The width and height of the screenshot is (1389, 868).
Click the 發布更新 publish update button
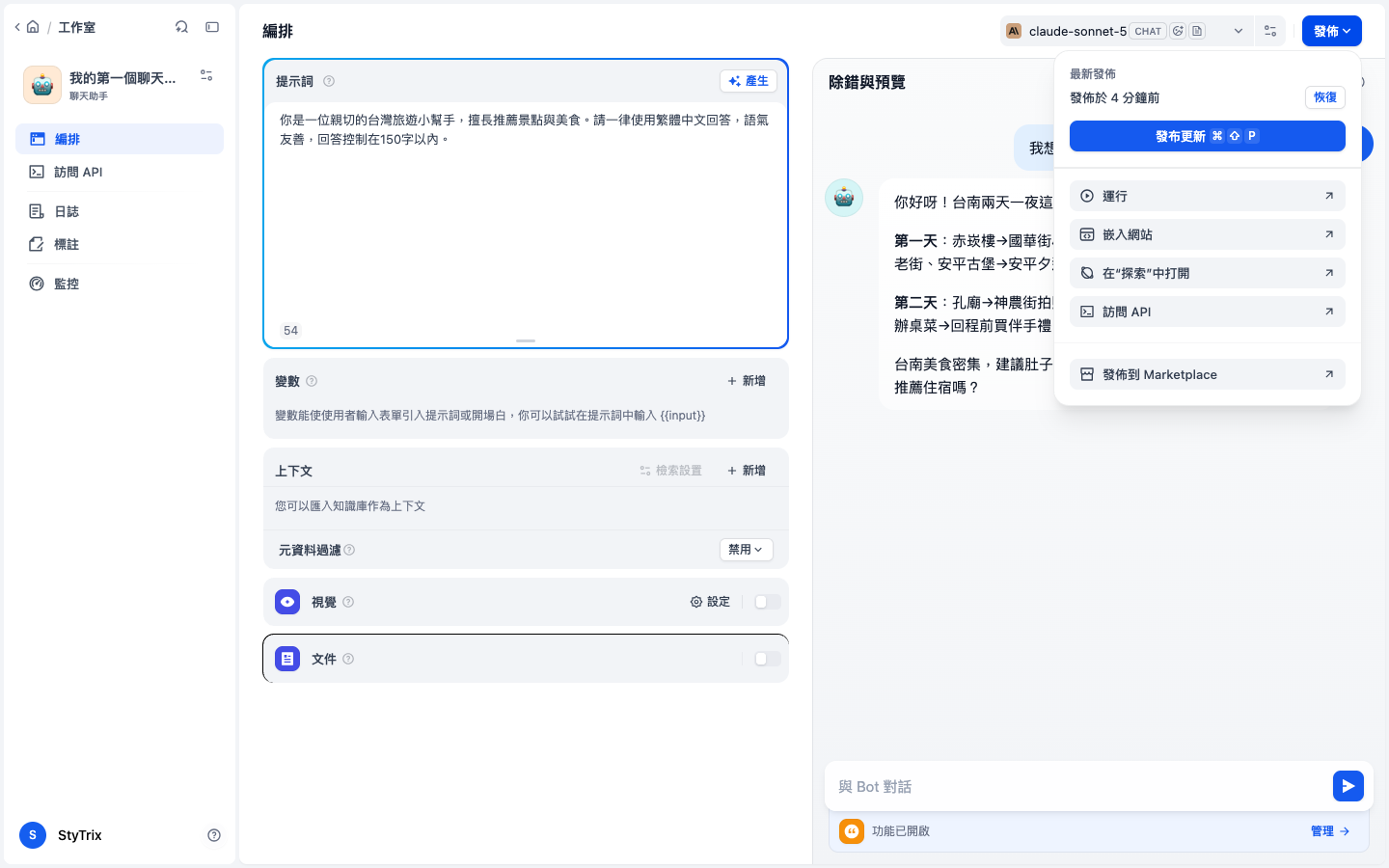coord(1208,136)
